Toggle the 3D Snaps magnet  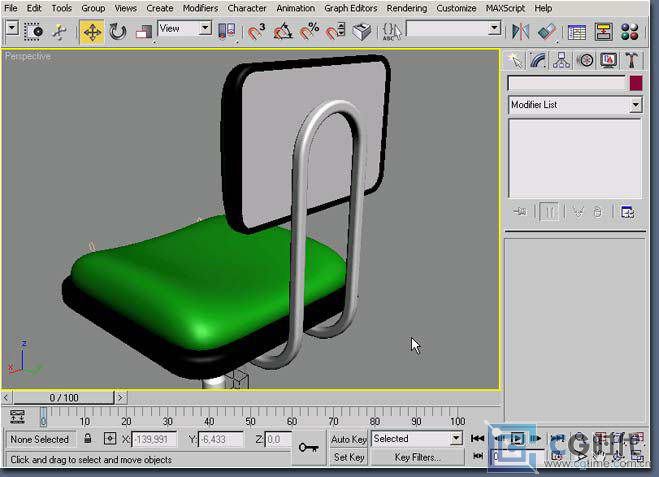[256, 32]
